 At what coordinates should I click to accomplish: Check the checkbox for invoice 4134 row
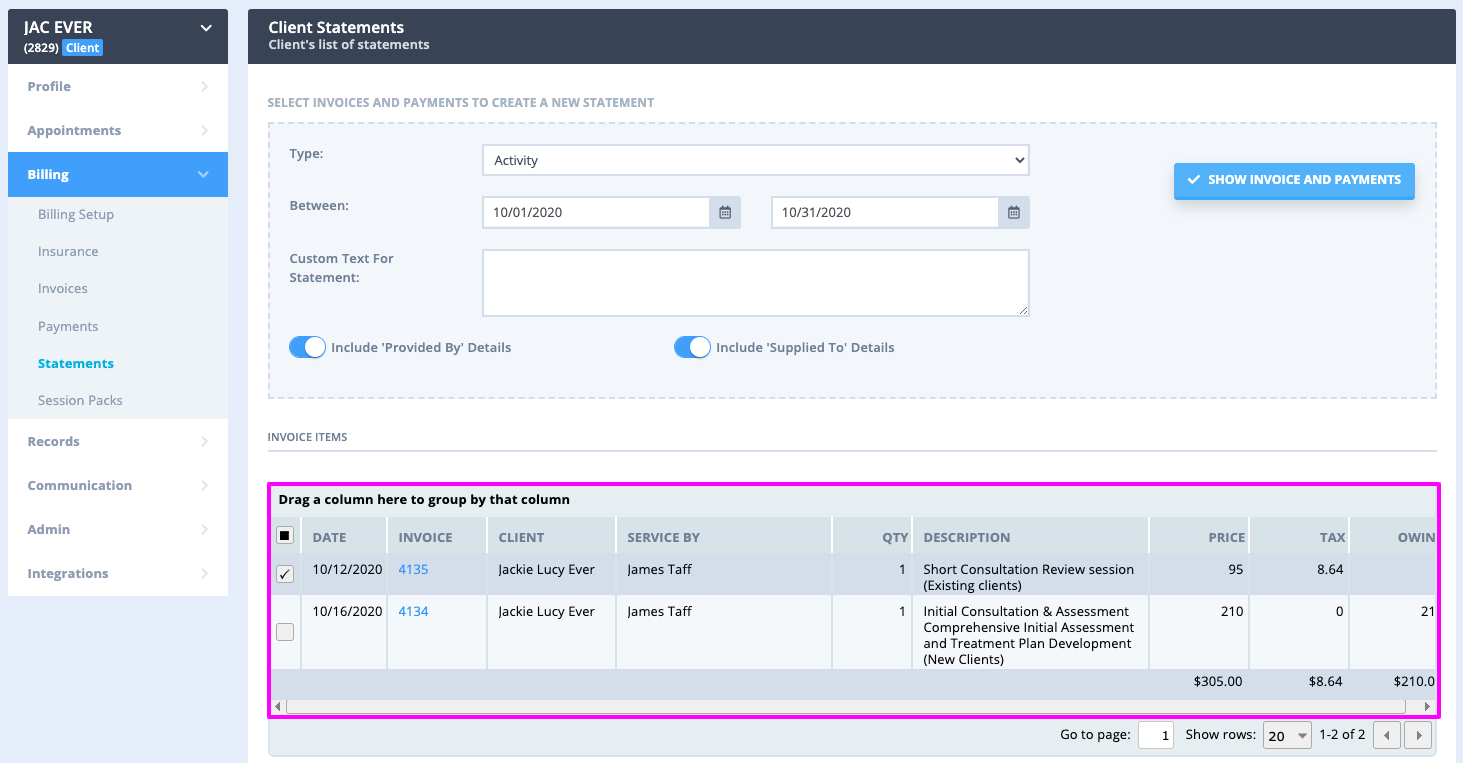click(x=285, y=632)
